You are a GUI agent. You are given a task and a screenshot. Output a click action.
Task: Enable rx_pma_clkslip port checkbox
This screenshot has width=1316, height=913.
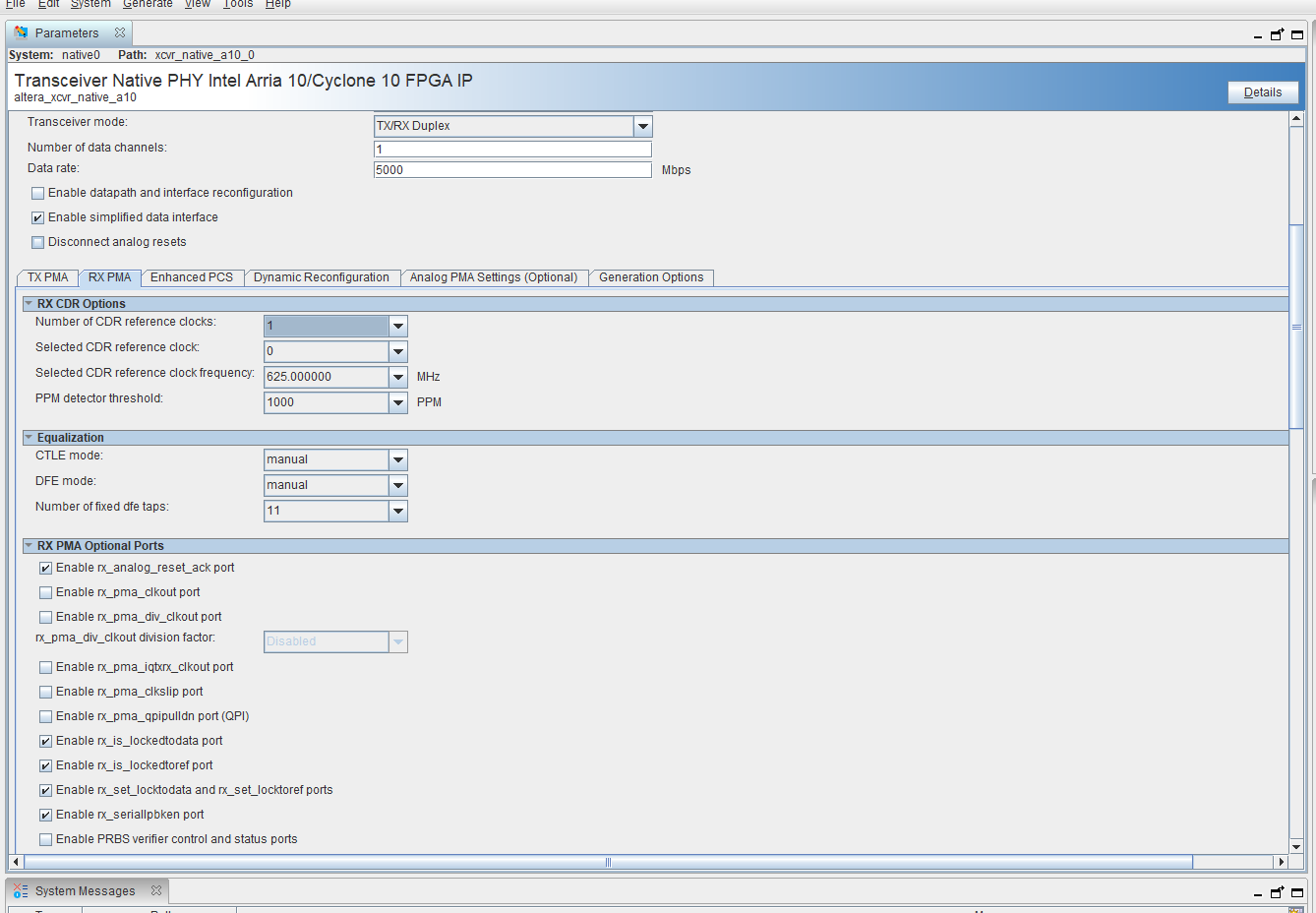tap(46, 693)
